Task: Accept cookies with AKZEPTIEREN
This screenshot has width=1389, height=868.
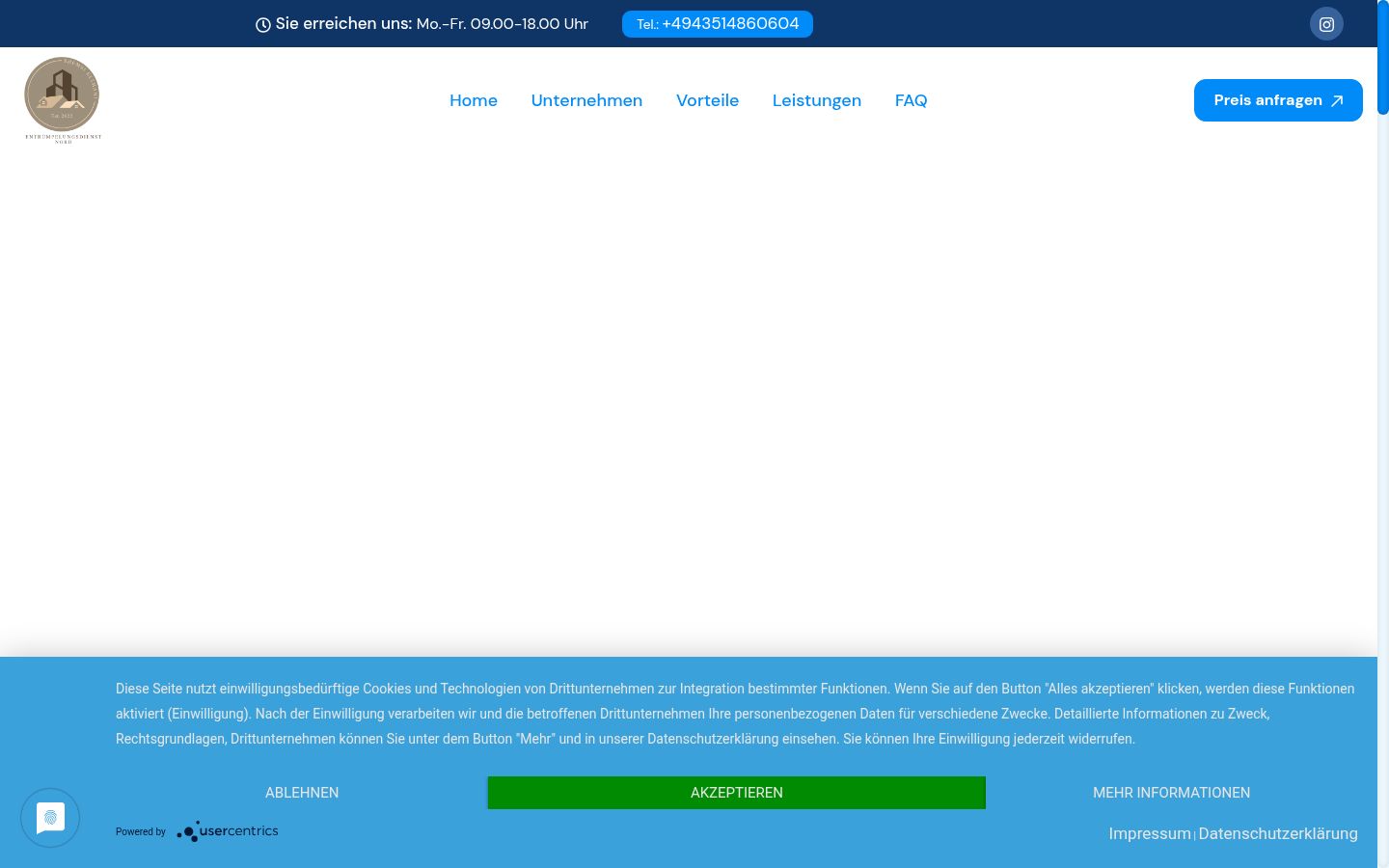Action: pyautogui.click(x=737, y=793)
